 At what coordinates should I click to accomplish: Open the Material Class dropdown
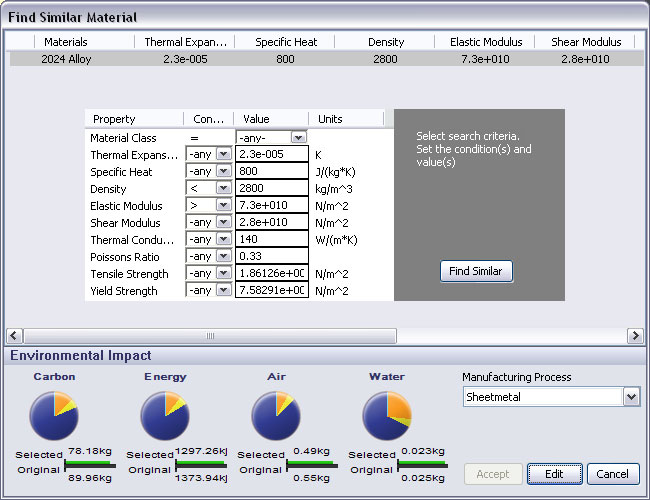point(298,137)
